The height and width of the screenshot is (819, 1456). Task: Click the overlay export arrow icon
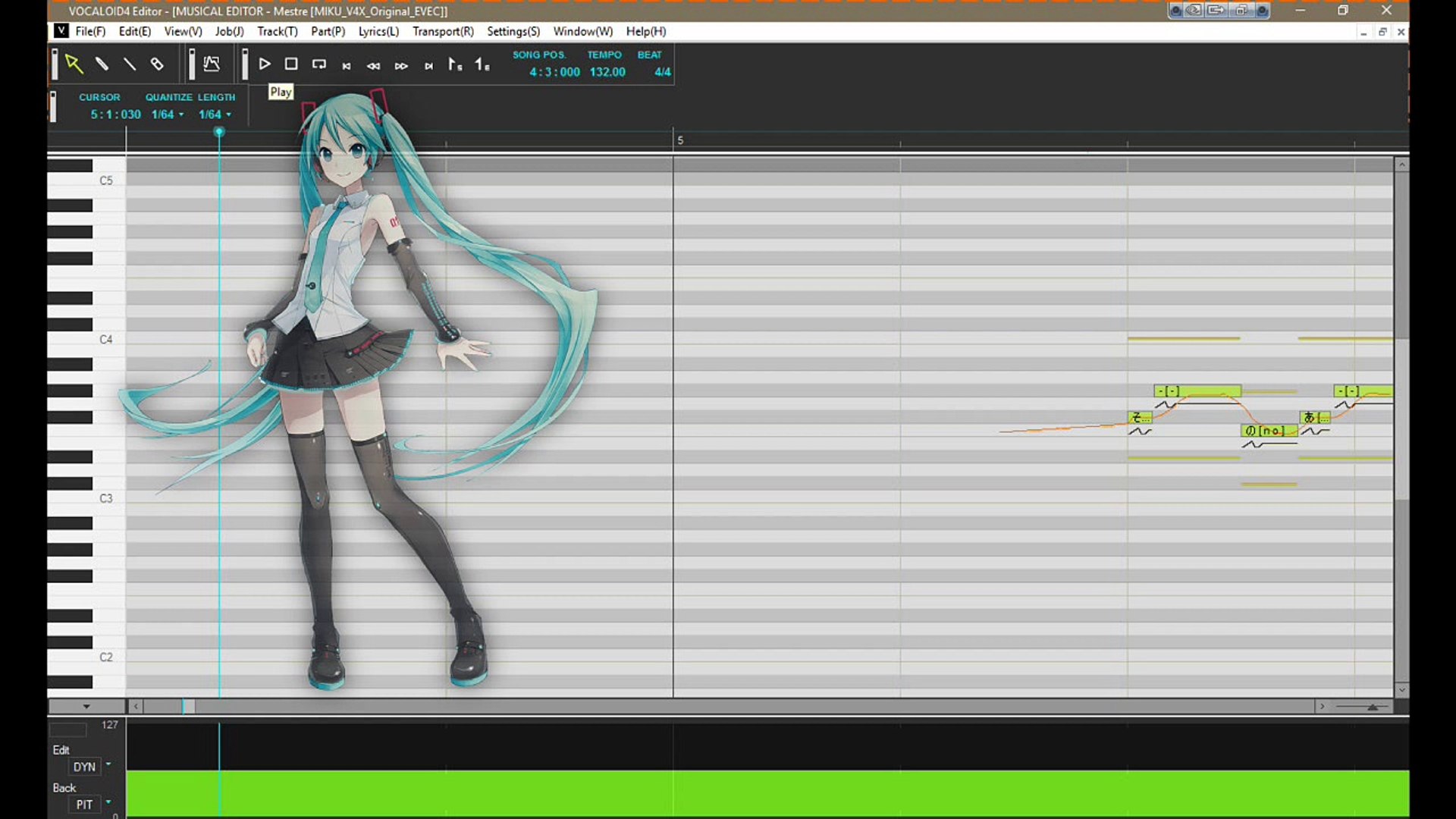1216,11
